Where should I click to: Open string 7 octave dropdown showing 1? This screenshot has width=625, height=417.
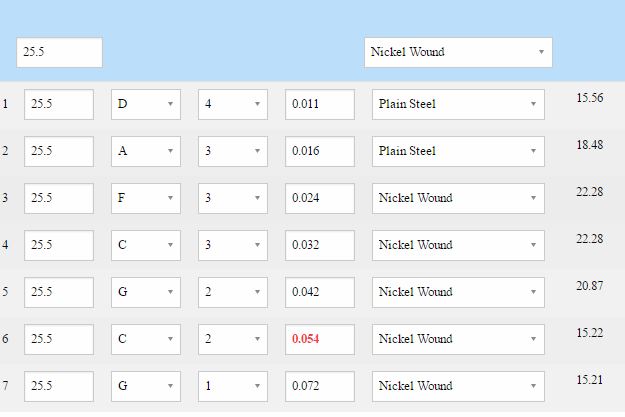(233, 387)
